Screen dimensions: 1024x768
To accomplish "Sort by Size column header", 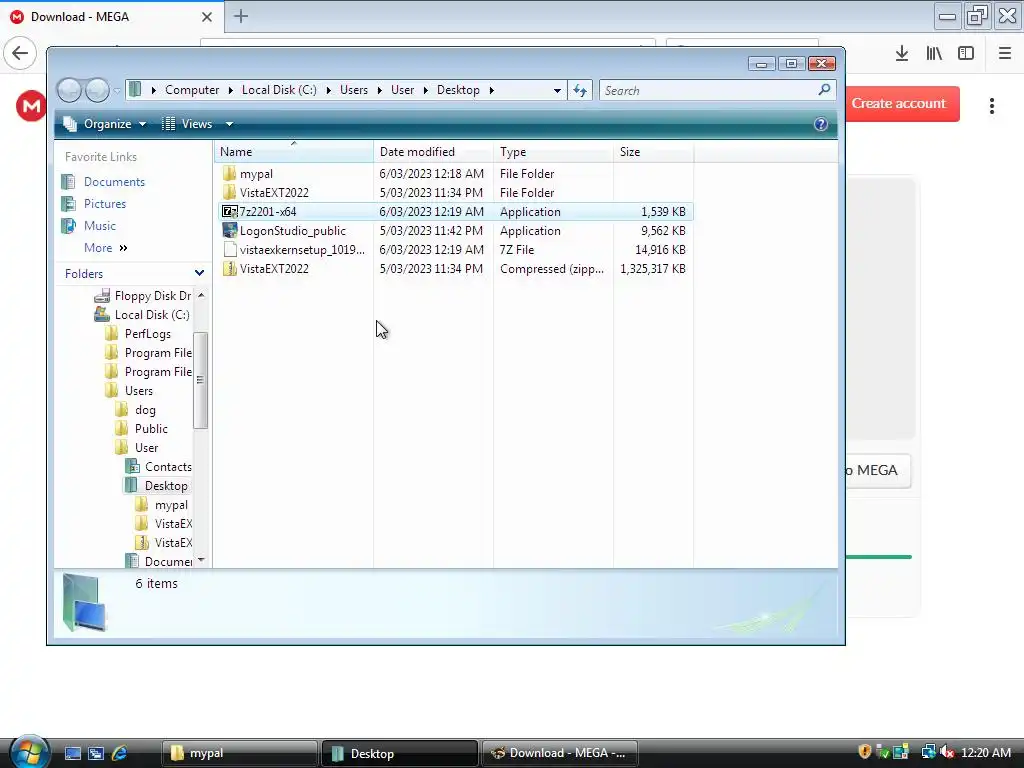I will click(653, 152).
